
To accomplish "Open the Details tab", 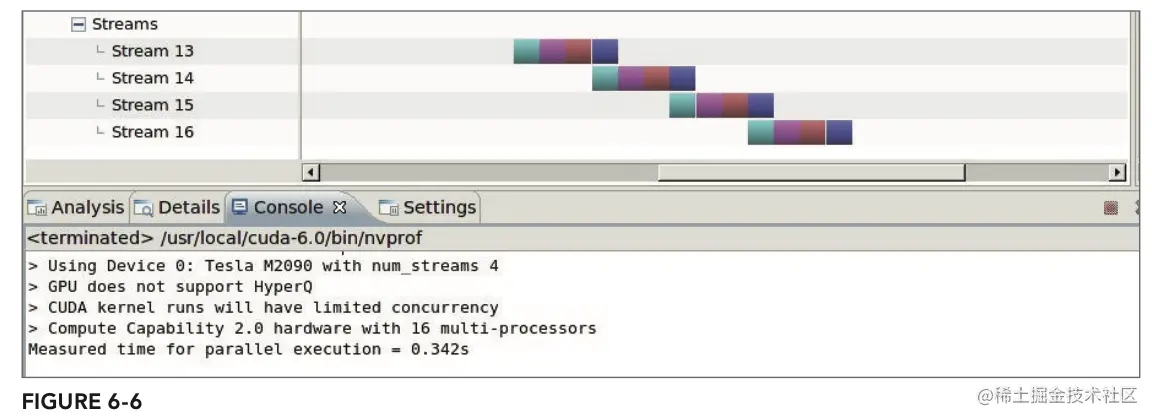I will tap(188, 208).
